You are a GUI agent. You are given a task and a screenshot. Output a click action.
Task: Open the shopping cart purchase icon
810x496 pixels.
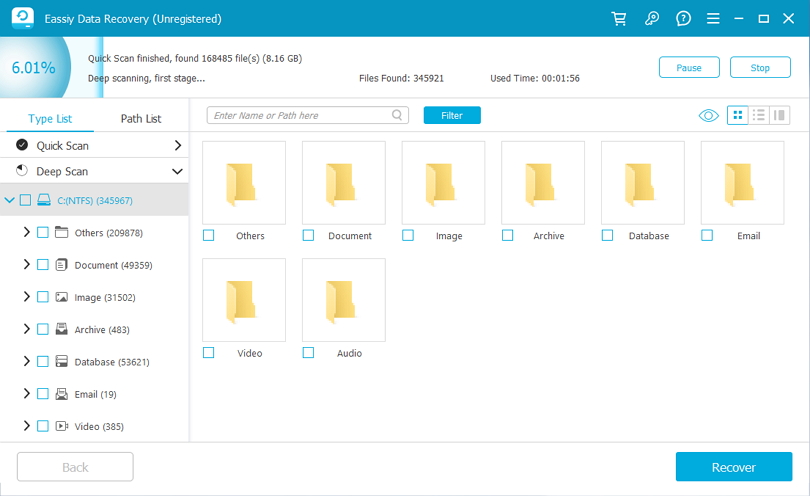(619, 19)
